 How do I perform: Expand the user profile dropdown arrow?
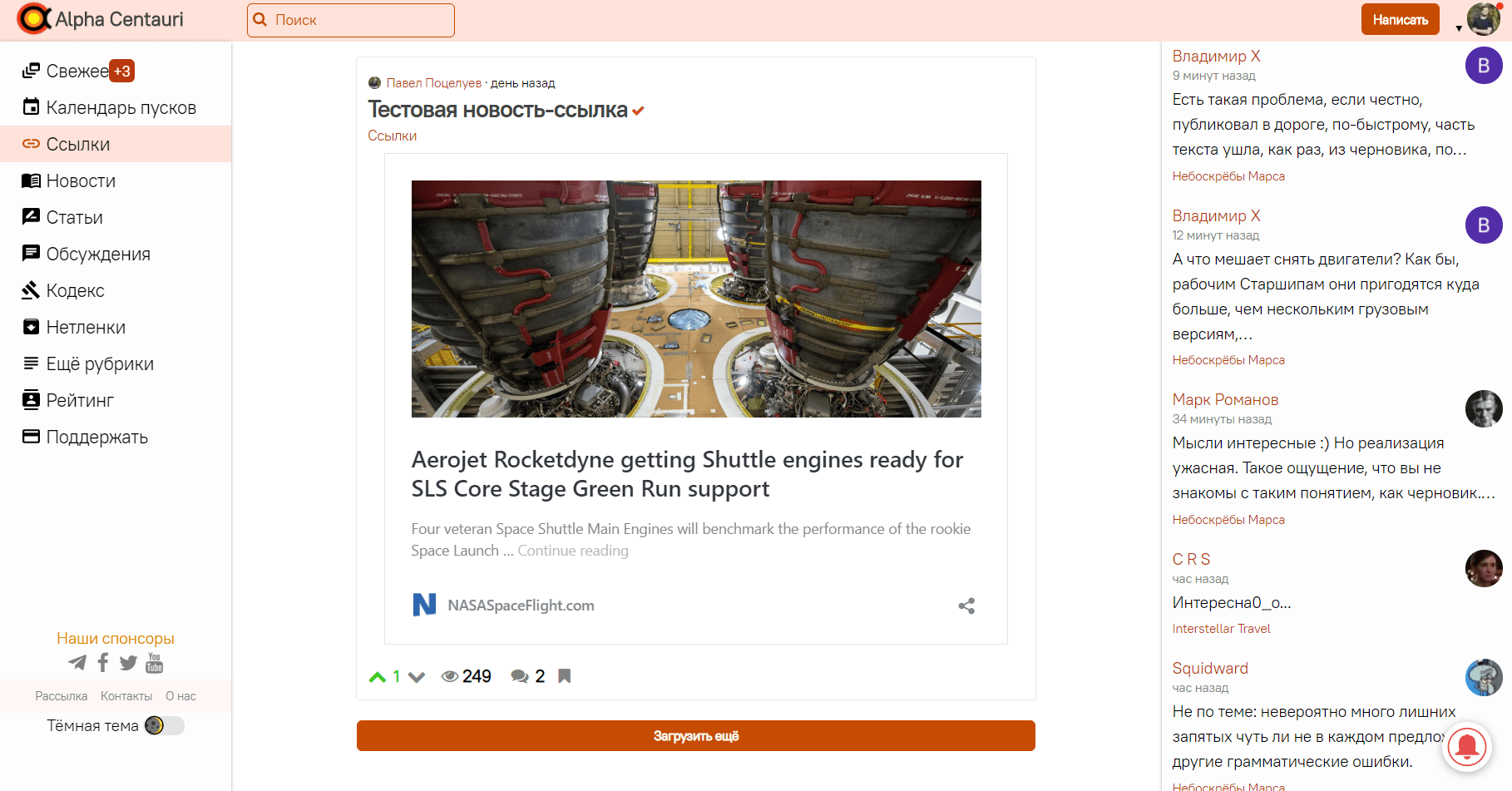(1459, 28)
